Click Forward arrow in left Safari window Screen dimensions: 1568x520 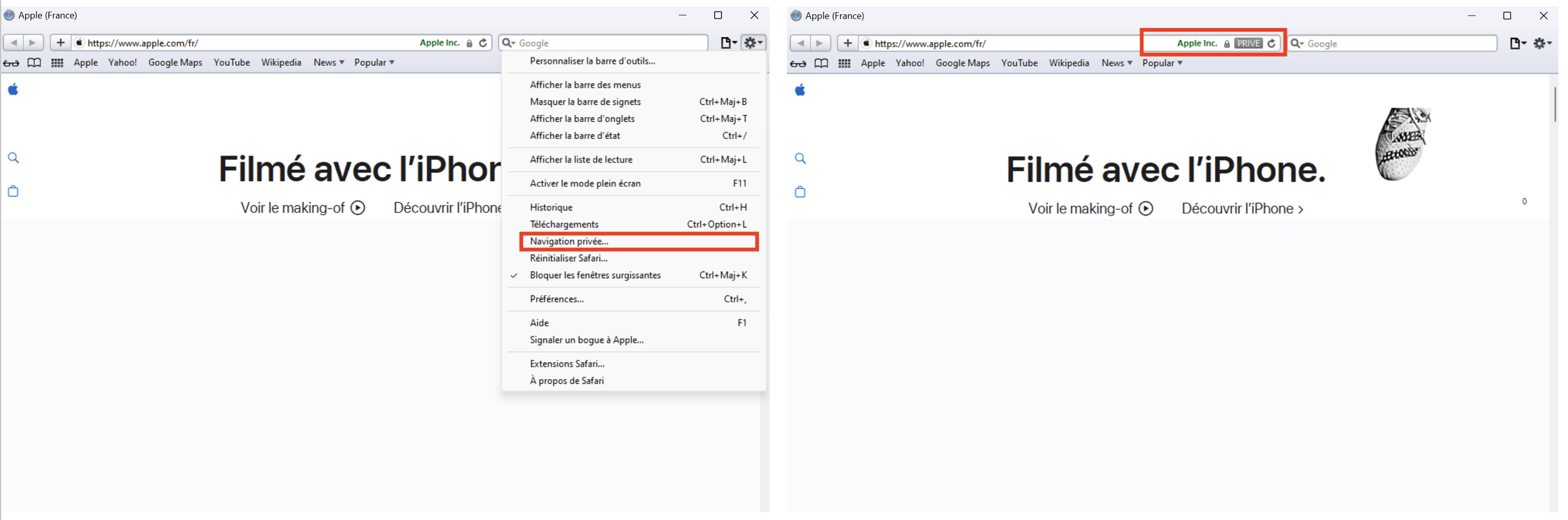click(33, 43)
